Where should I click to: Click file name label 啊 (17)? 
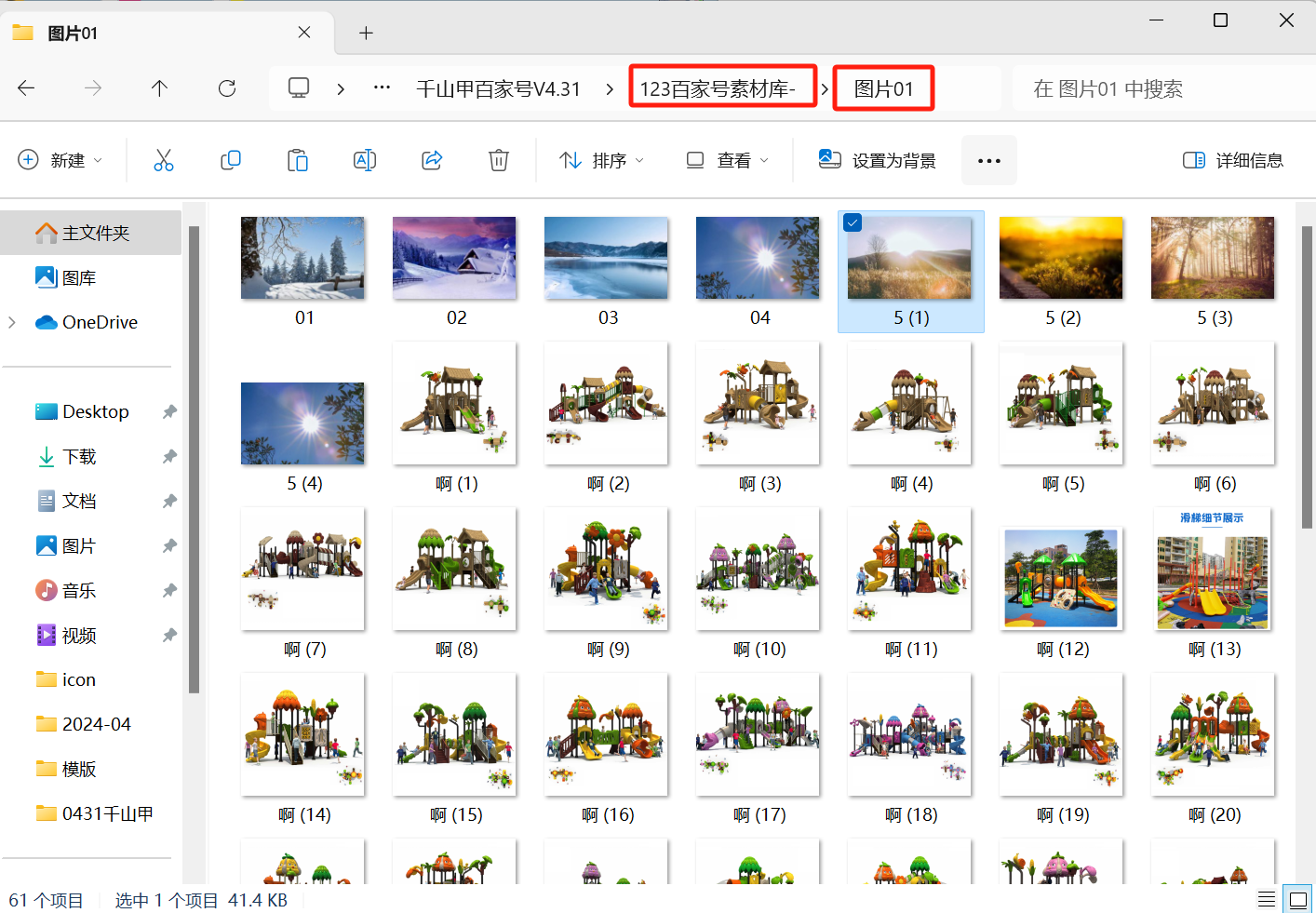click(x=759, y=814)
